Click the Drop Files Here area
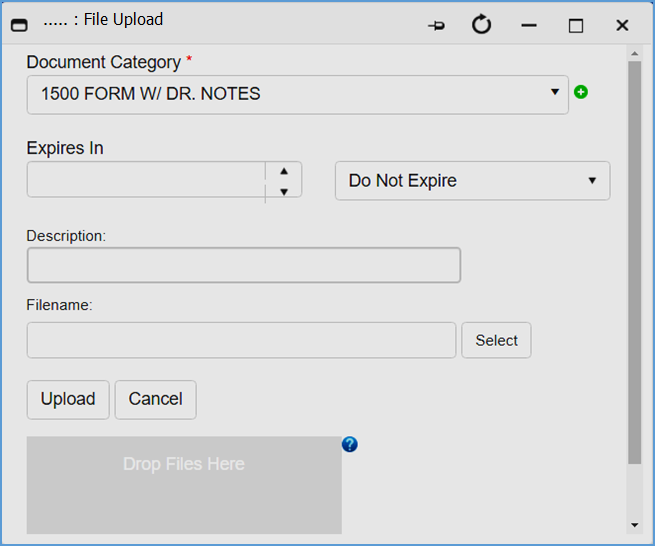This screenshot has height=546, width=655. [184, 484]
